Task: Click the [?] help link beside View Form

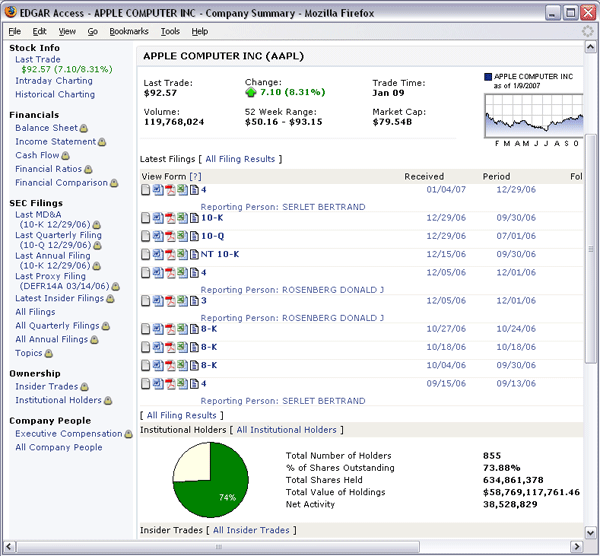Action: [195, 177]
